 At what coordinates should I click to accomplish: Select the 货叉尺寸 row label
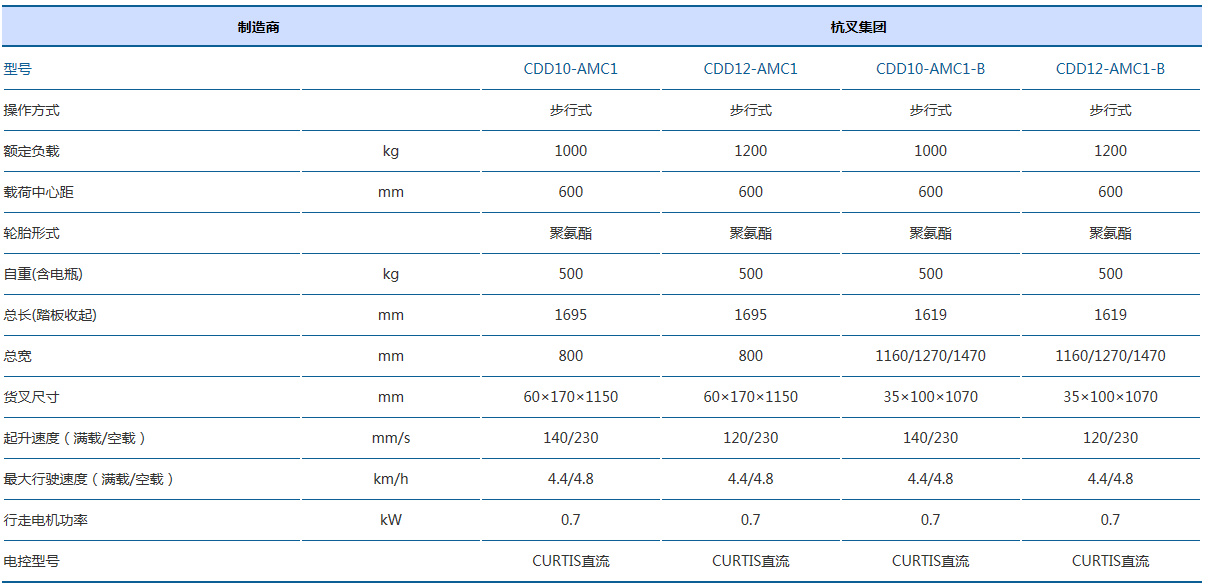coord(32,397)
